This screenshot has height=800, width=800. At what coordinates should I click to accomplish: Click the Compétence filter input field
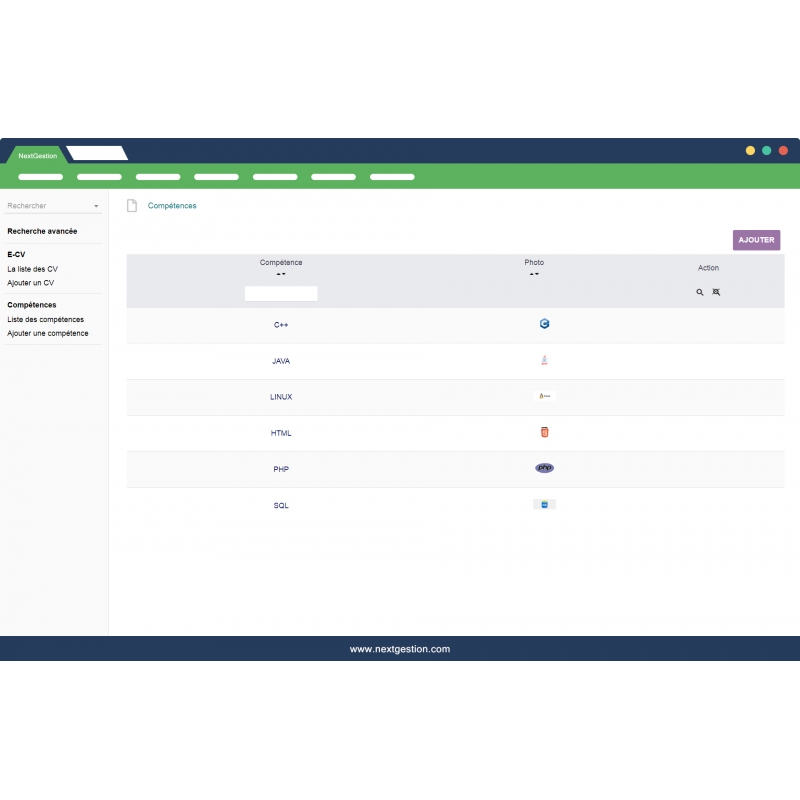[281, 293]
